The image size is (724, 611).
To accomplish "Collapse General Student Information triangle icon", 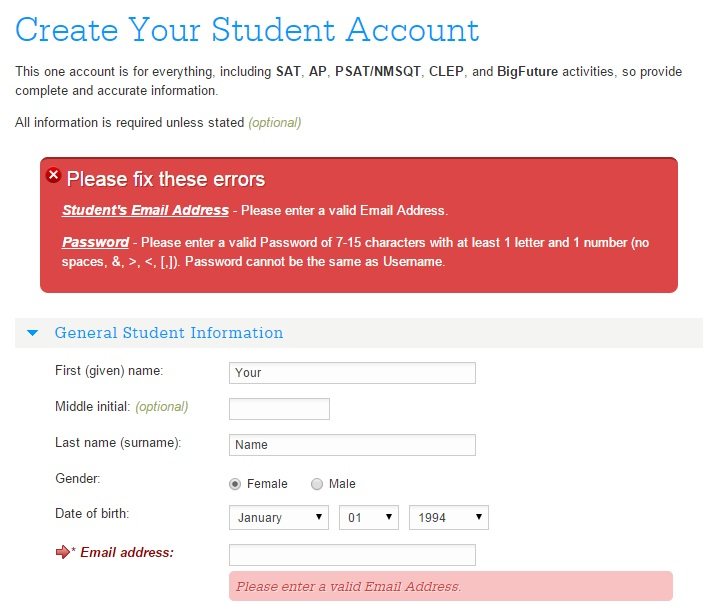I will tap(32, 333).
